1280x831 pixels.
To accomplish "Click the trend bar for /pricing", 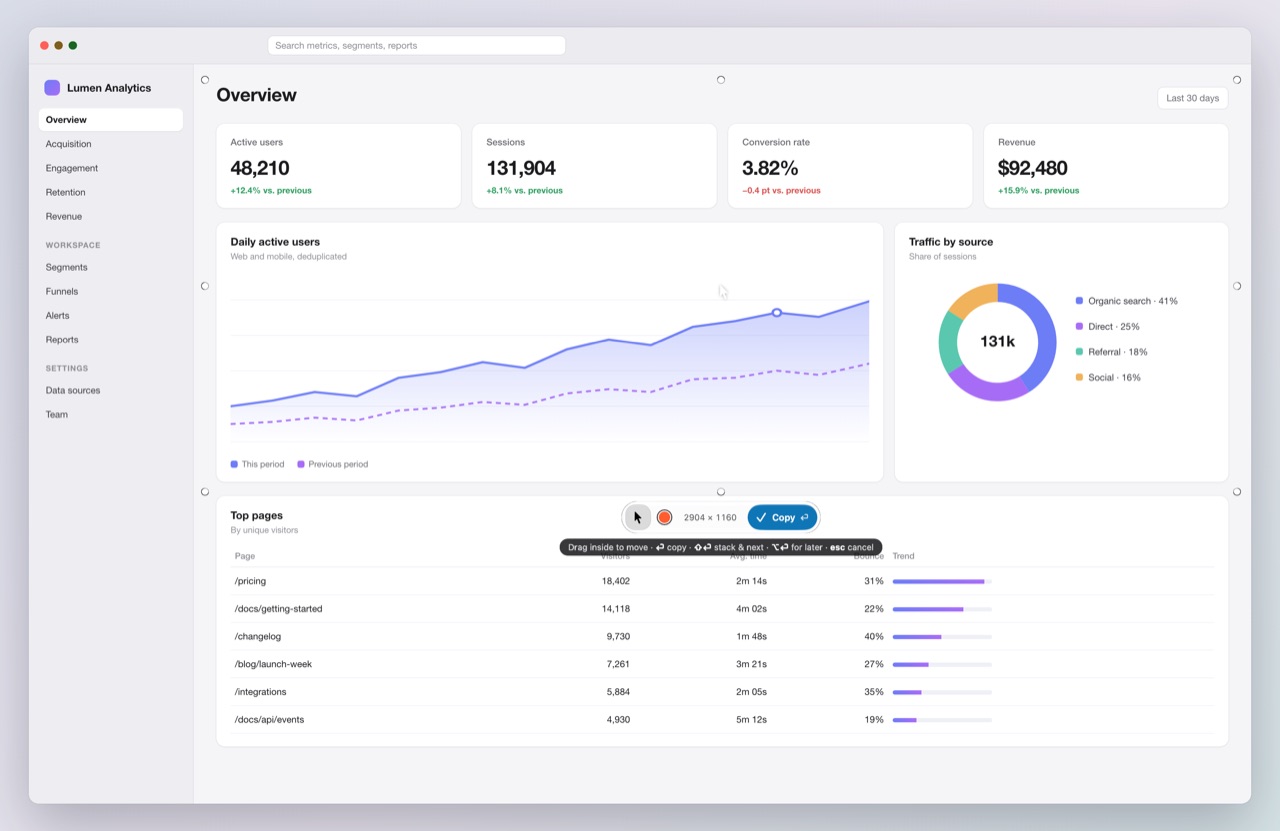I will [x=942, y=581].
